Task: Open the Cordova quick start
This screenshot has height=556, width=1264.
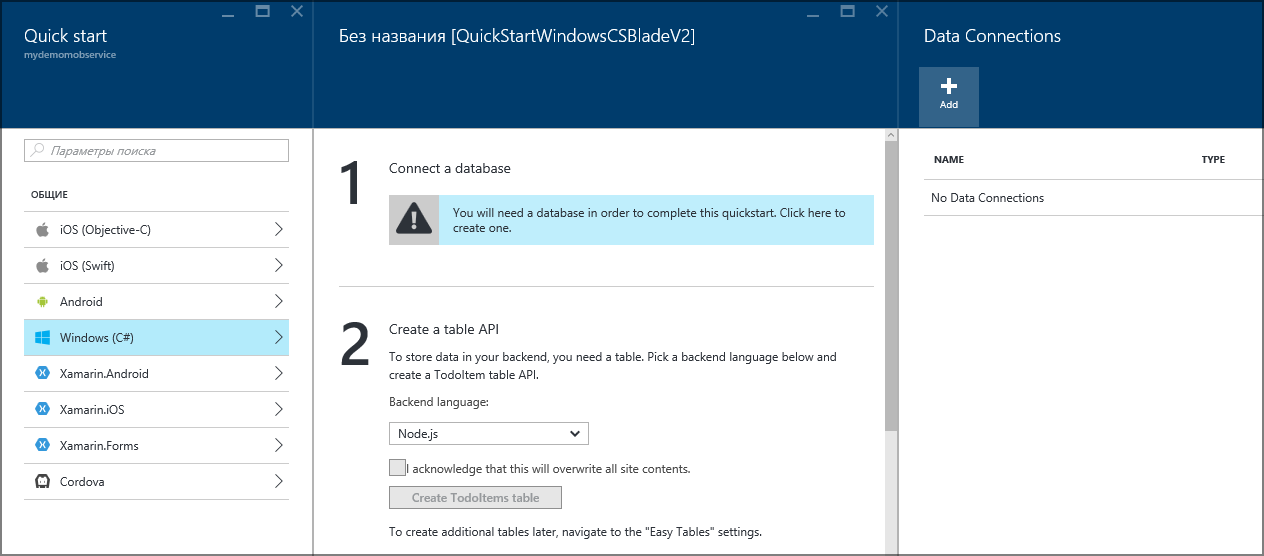Action: click(x=156, y=481)
